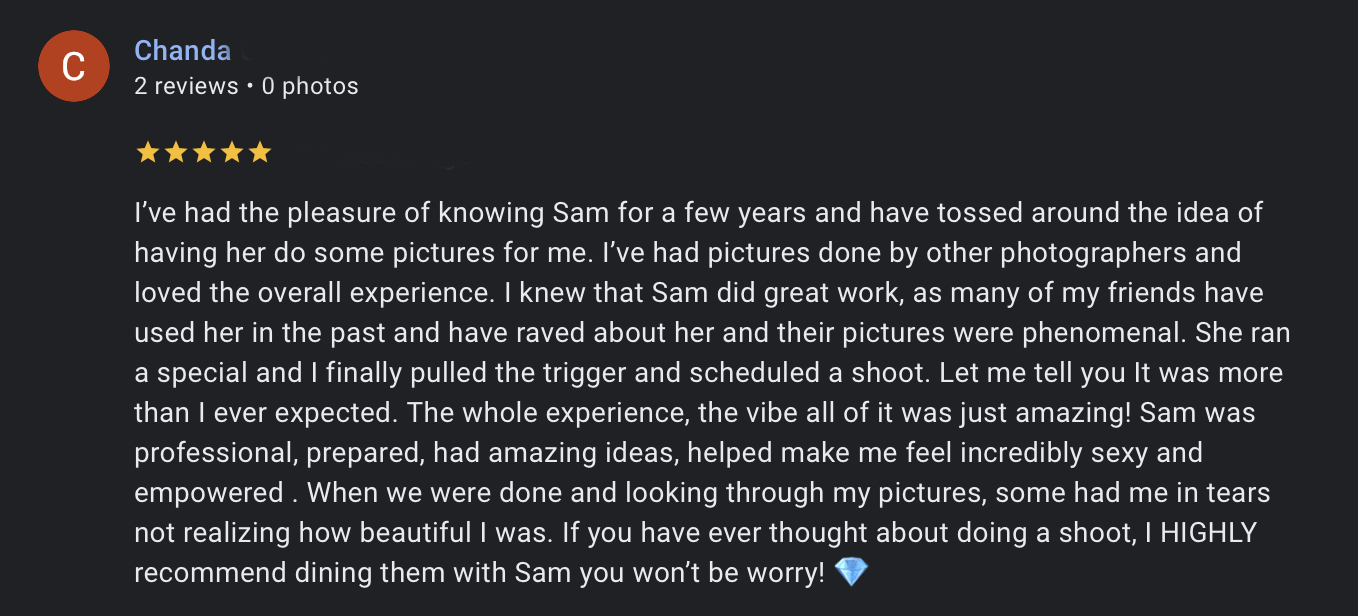The height and width of the screenshot is (616, 1358).
Task: Click the orange C profile avatar
Action: [72, 66]
